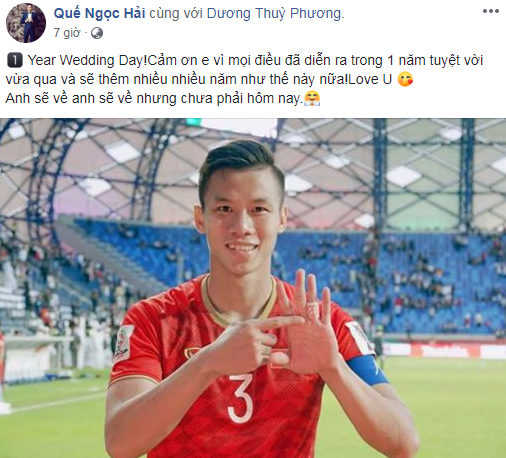Click the globe public privacy icon
This screenshot has height=458, width=506.
point(97,33)
